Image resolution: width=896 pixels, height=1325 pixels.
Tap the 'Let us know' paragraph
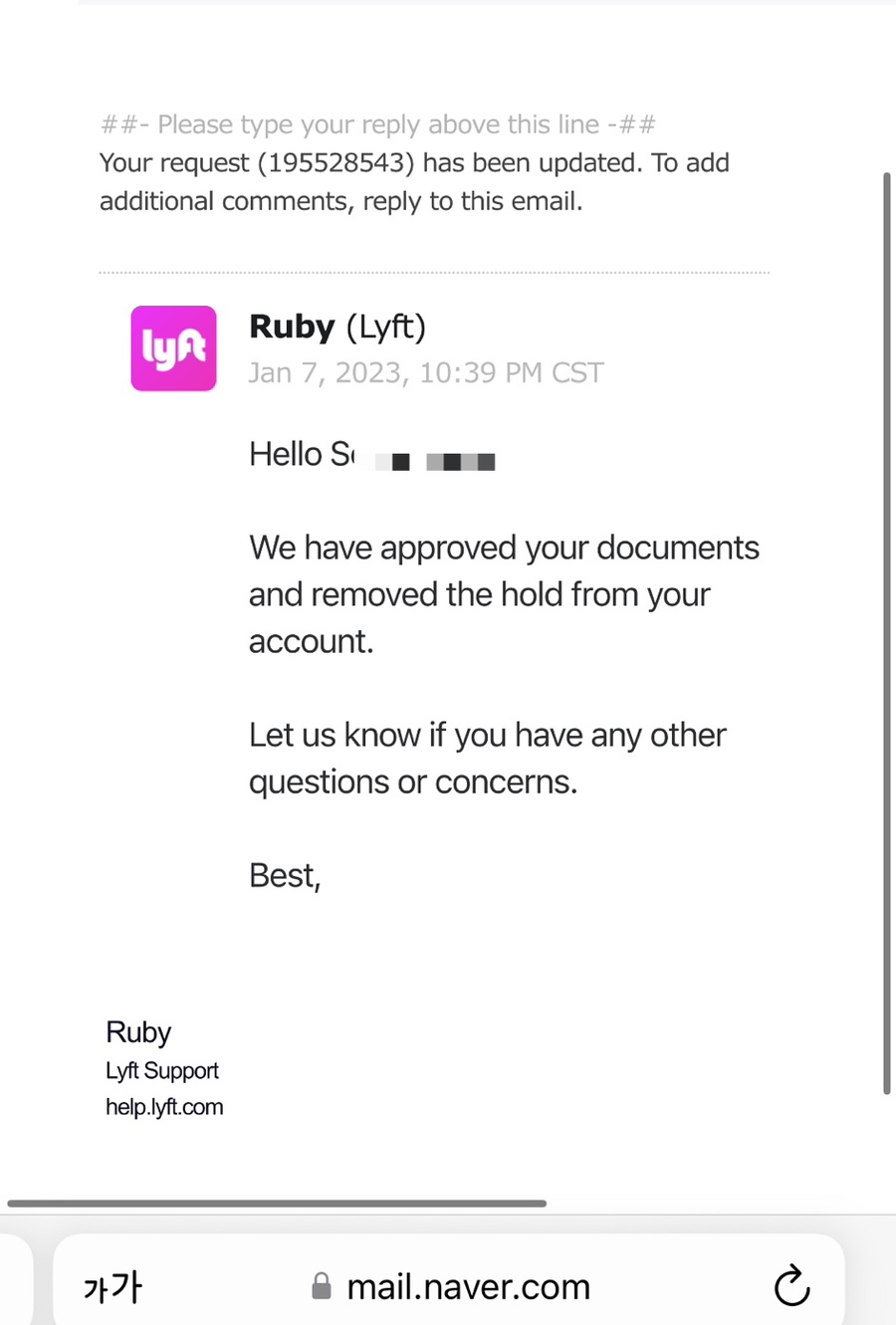click(488, 758)
